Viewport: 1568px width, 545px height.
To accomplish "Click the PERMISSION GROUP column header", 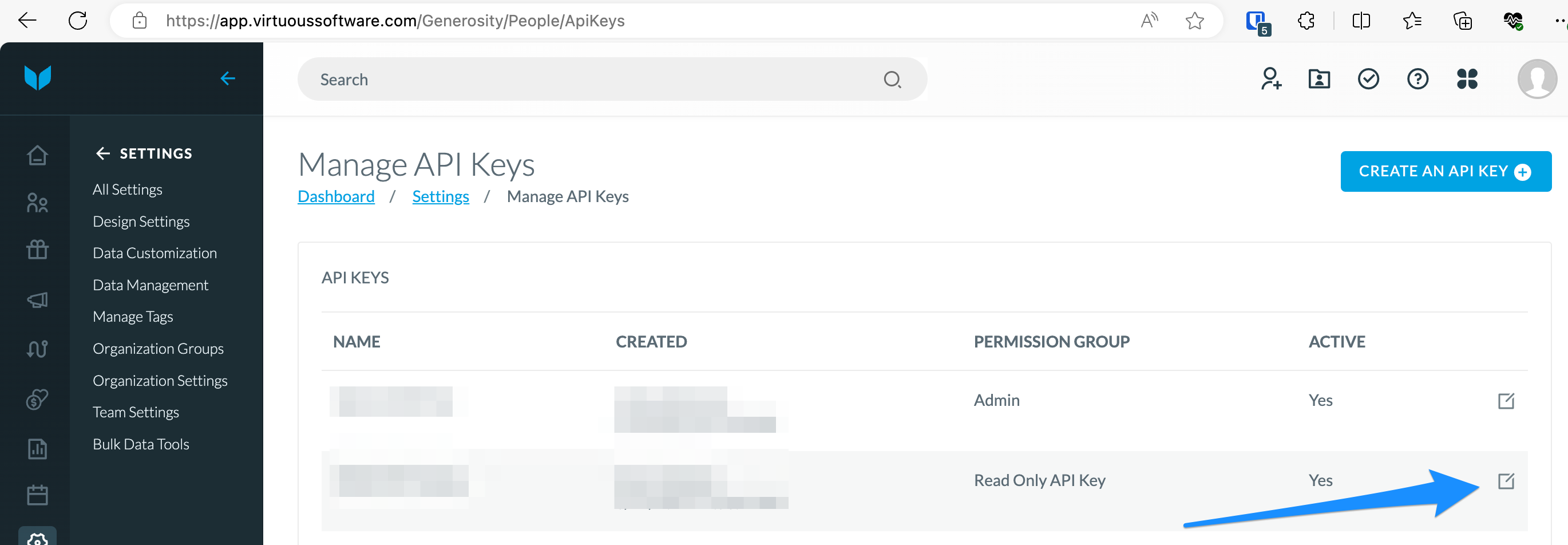I will [x=1051, y=342].
